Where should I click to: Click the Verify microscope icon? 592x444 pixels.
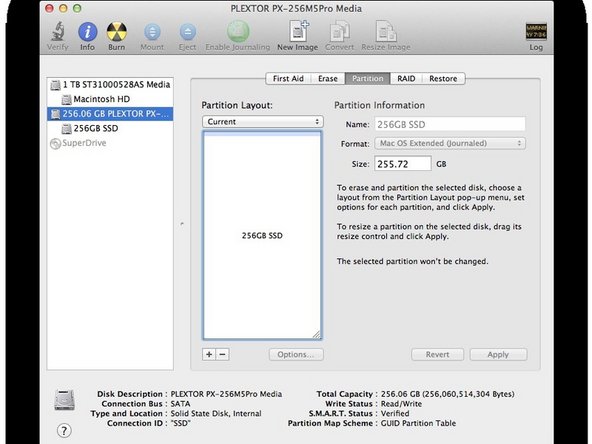[x=58, y=31]
